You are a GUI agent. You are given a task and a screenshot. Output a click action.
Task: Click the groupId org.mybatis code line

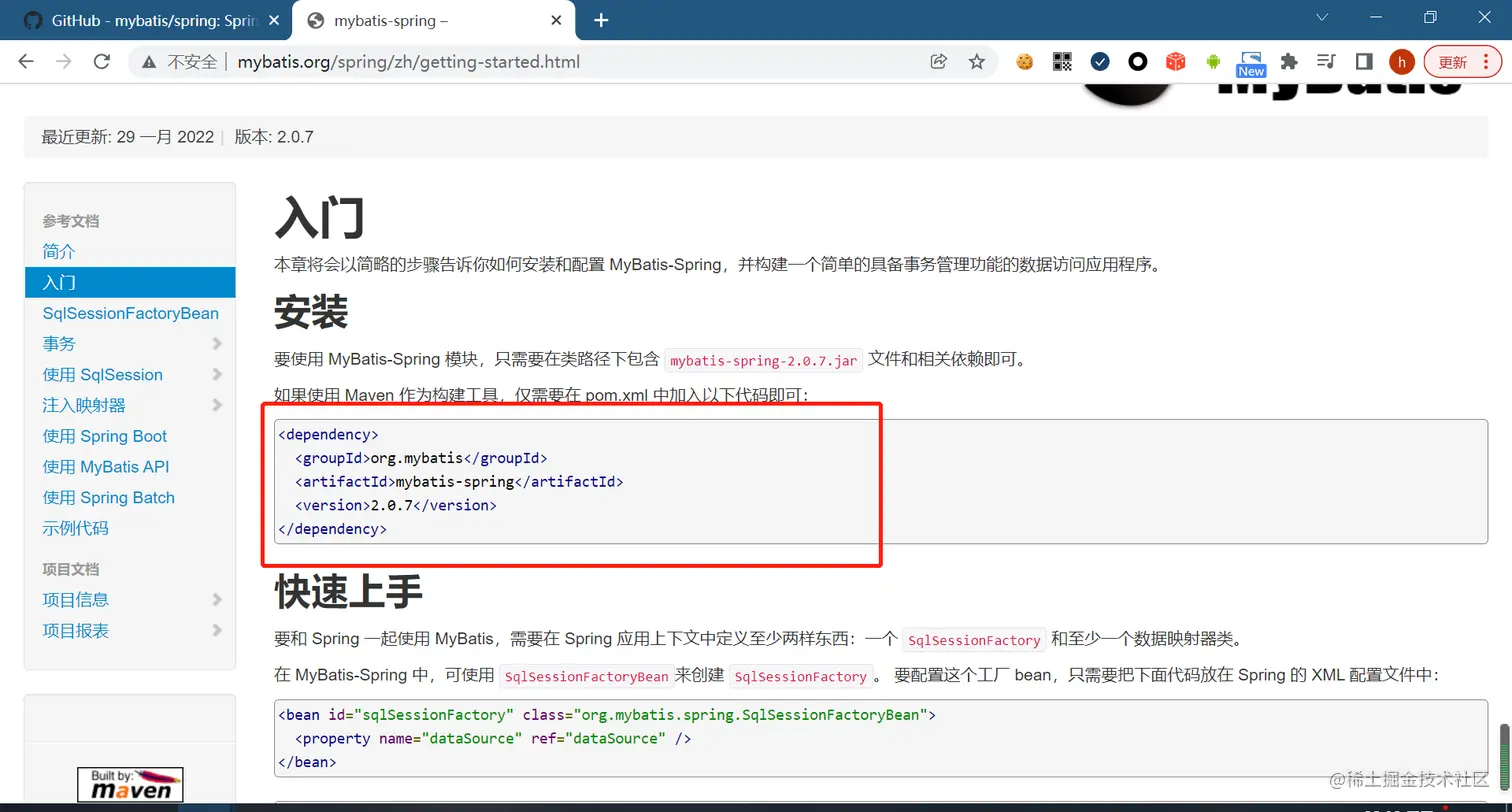[421, 458]
